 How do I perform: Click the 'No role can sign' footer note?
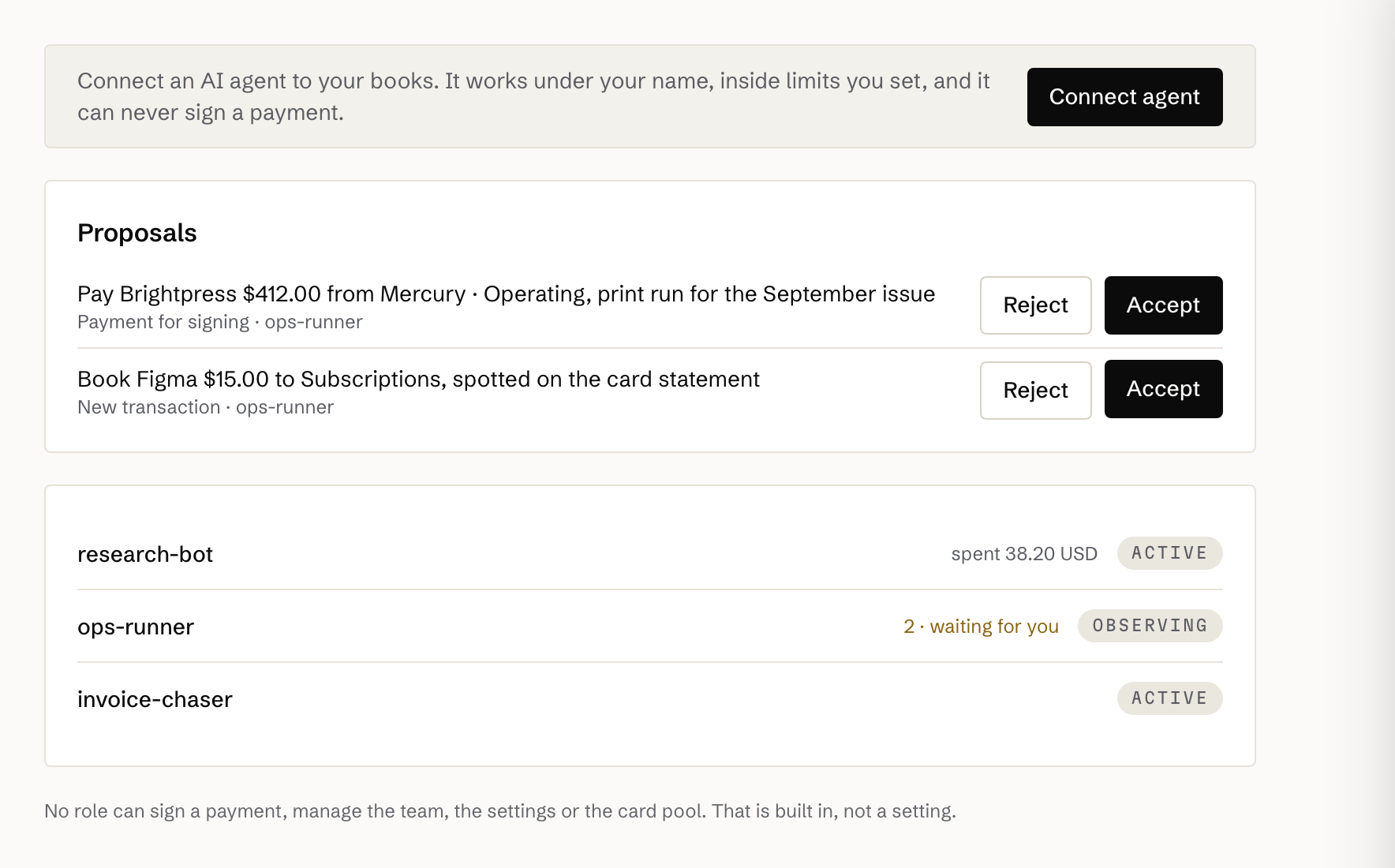click(500, 811)
